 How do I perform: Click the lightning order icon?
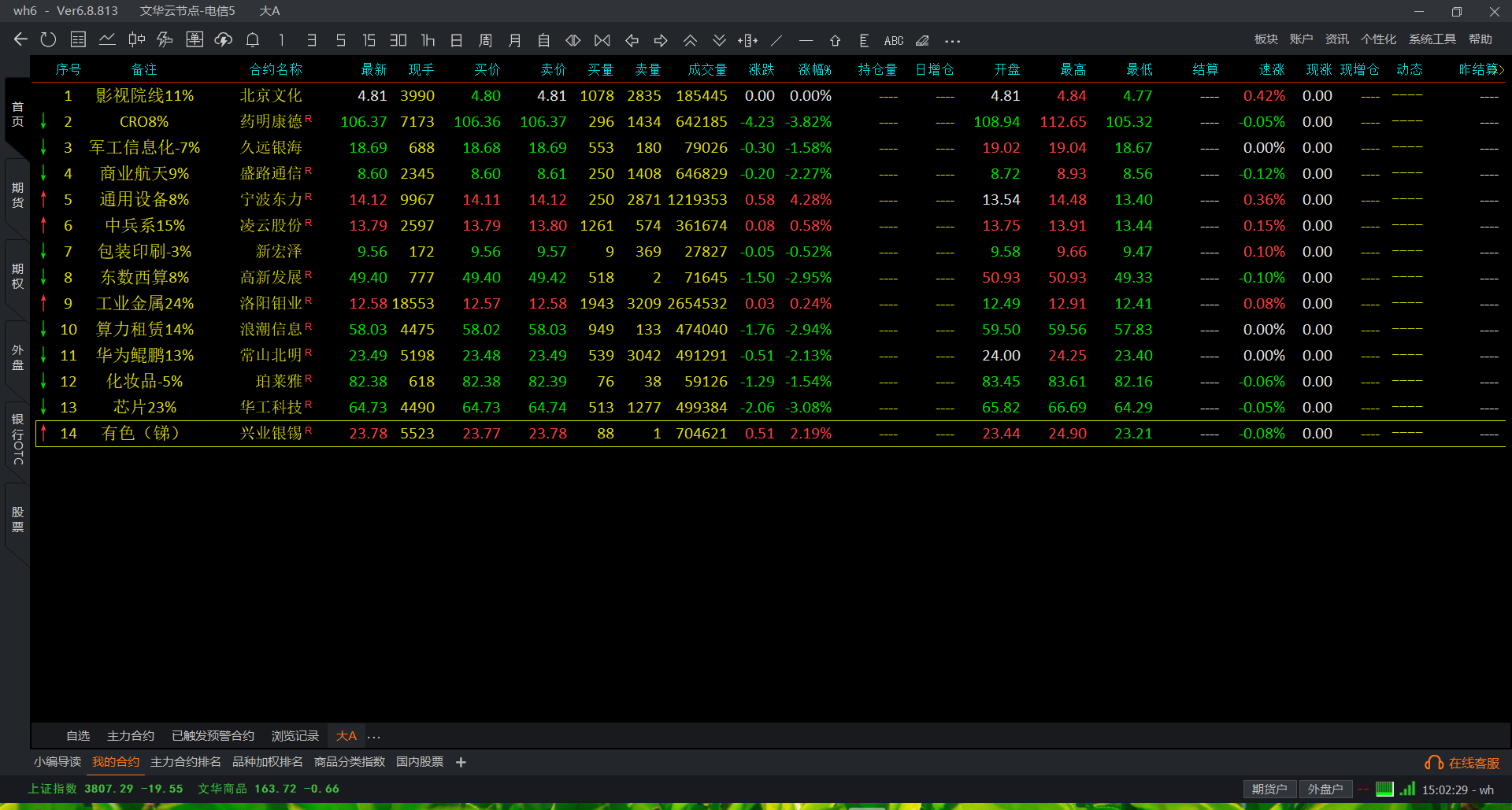[165, 39]
